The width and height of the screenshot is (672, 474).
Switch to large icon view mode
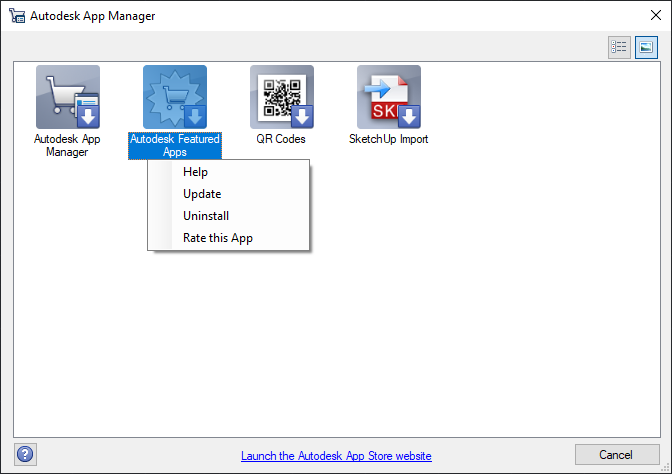[646, 47]
